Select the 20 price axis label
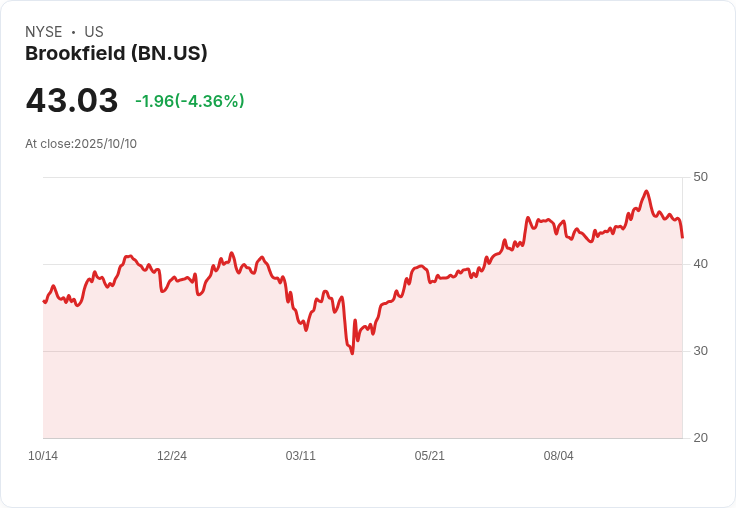 [700, 438]
